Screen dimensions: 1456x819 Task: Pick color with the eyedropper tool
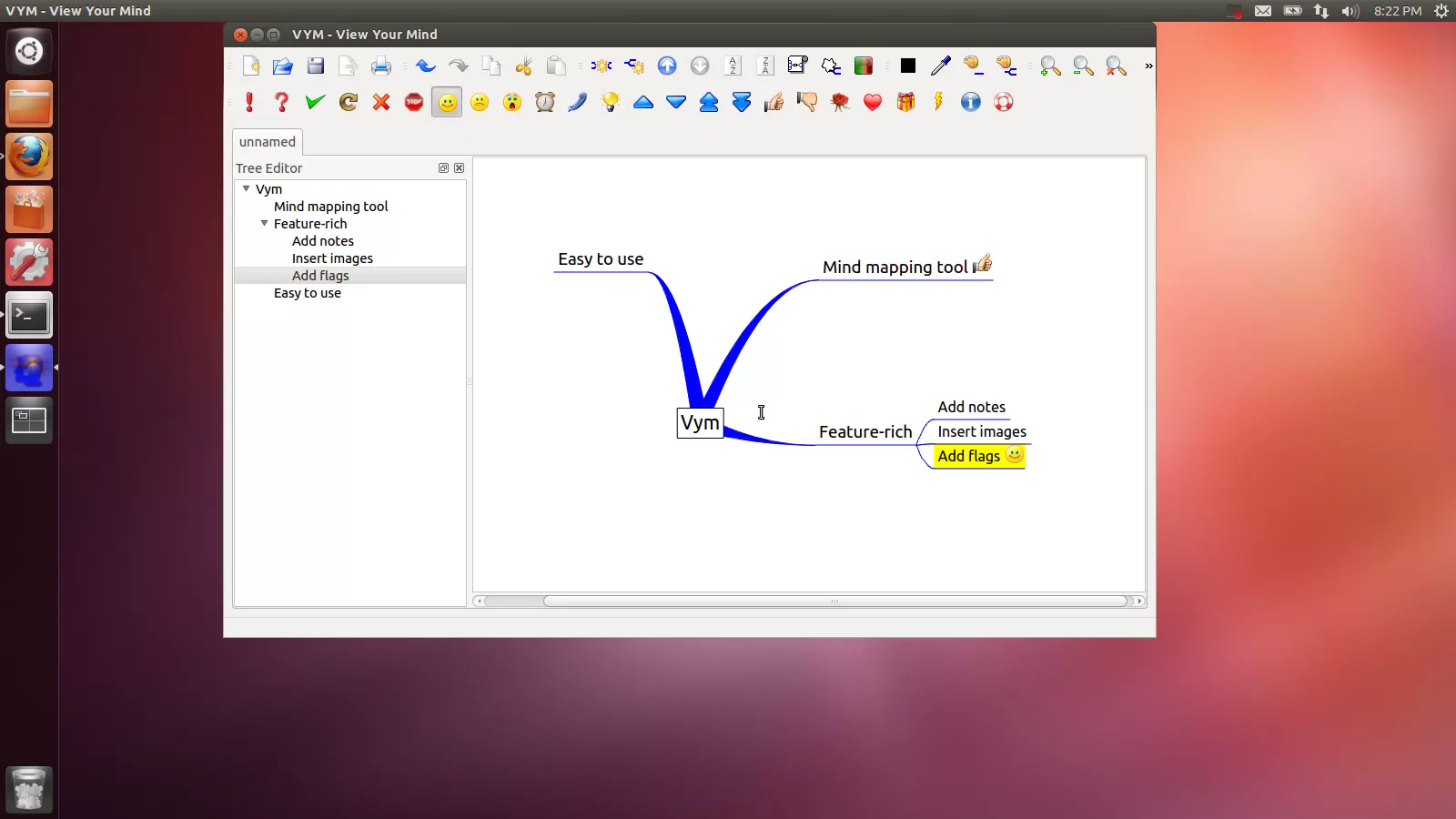tap(940, 66)
